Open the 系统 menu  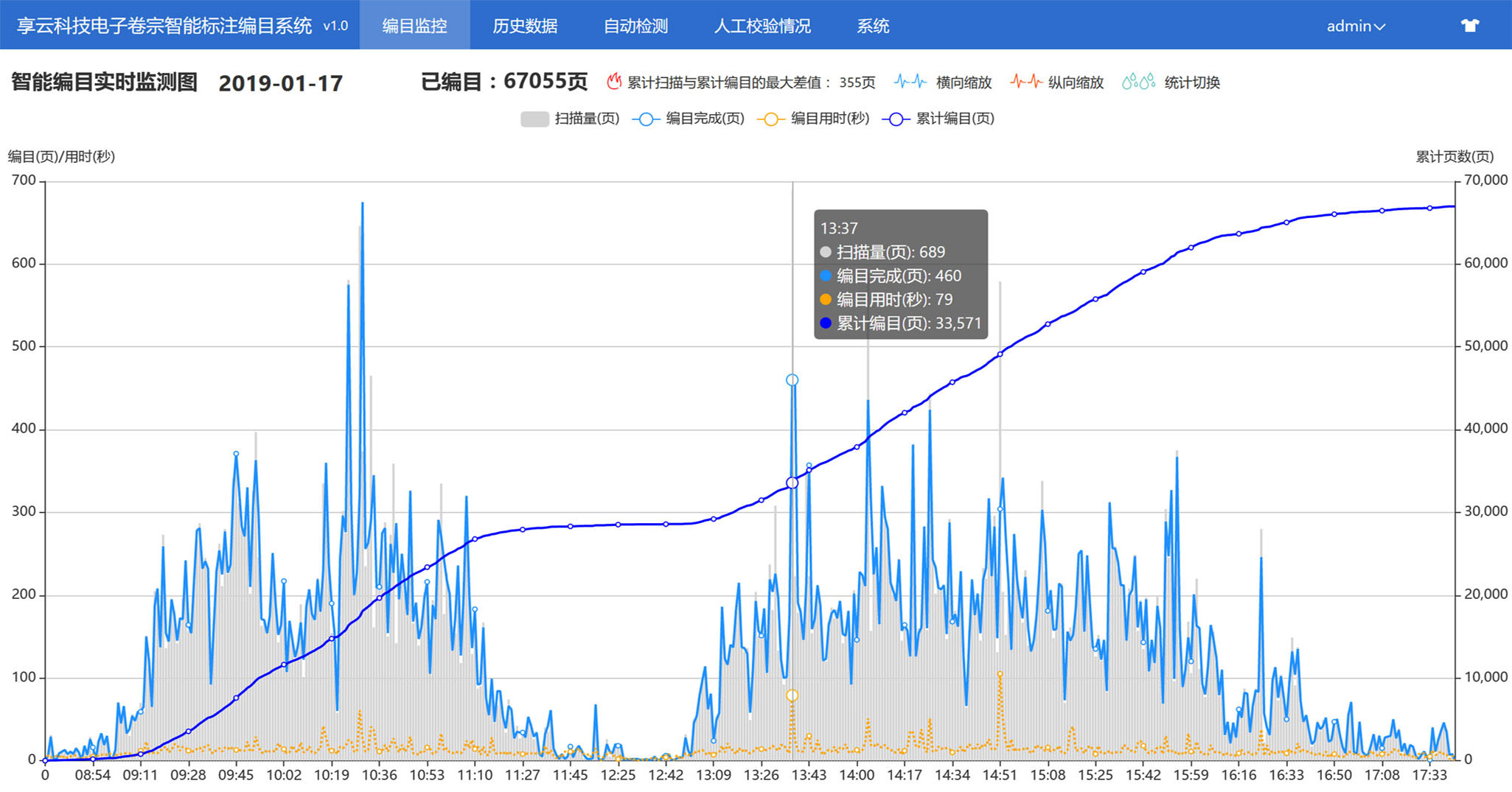click(x=873, y=26)
